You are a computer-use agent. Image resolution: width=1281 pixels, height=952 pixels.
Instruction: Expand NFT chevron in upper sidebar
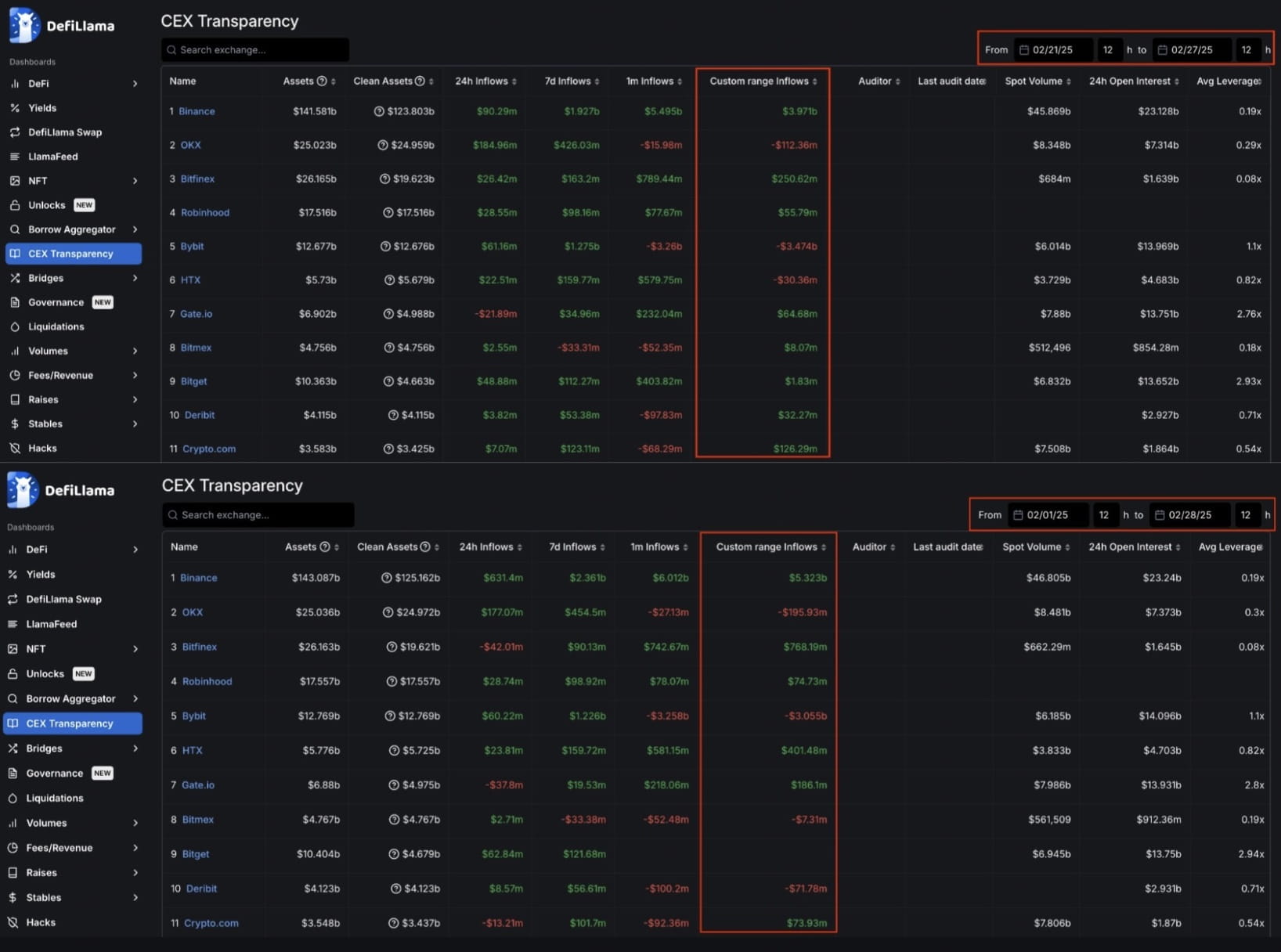135,181
